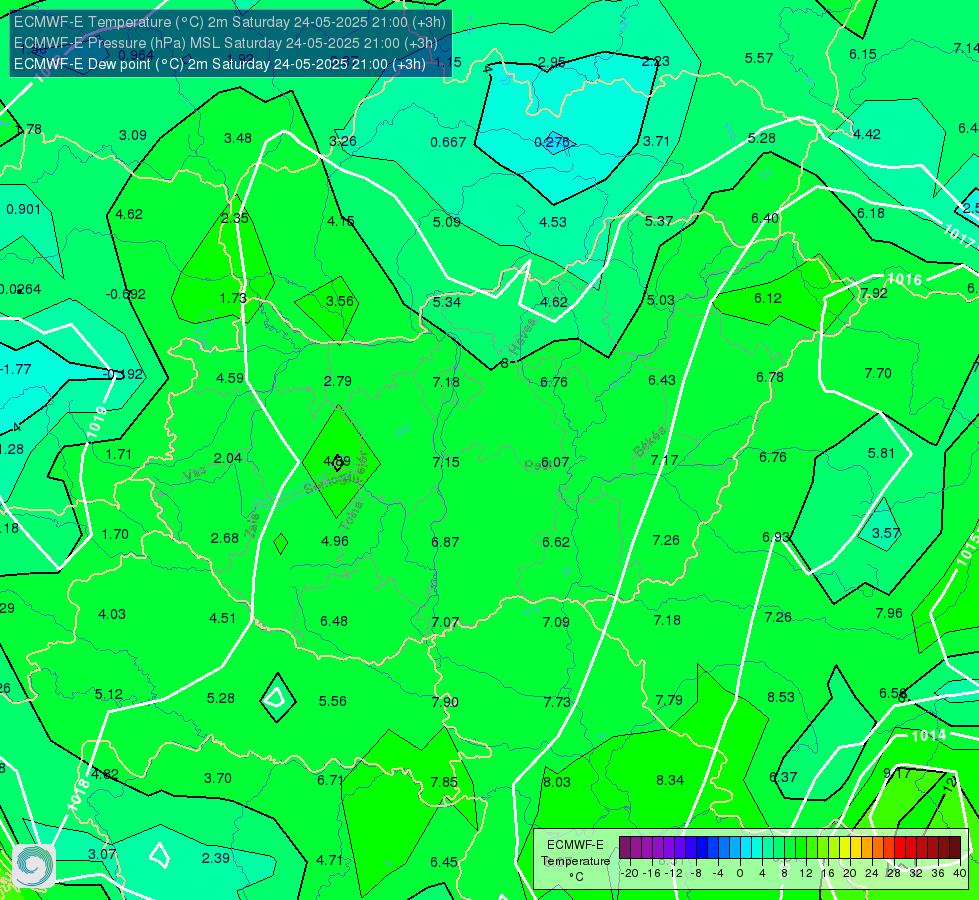Click the 6.12 data value
Viewport: 979px width, 900px height.
[768, 299]
